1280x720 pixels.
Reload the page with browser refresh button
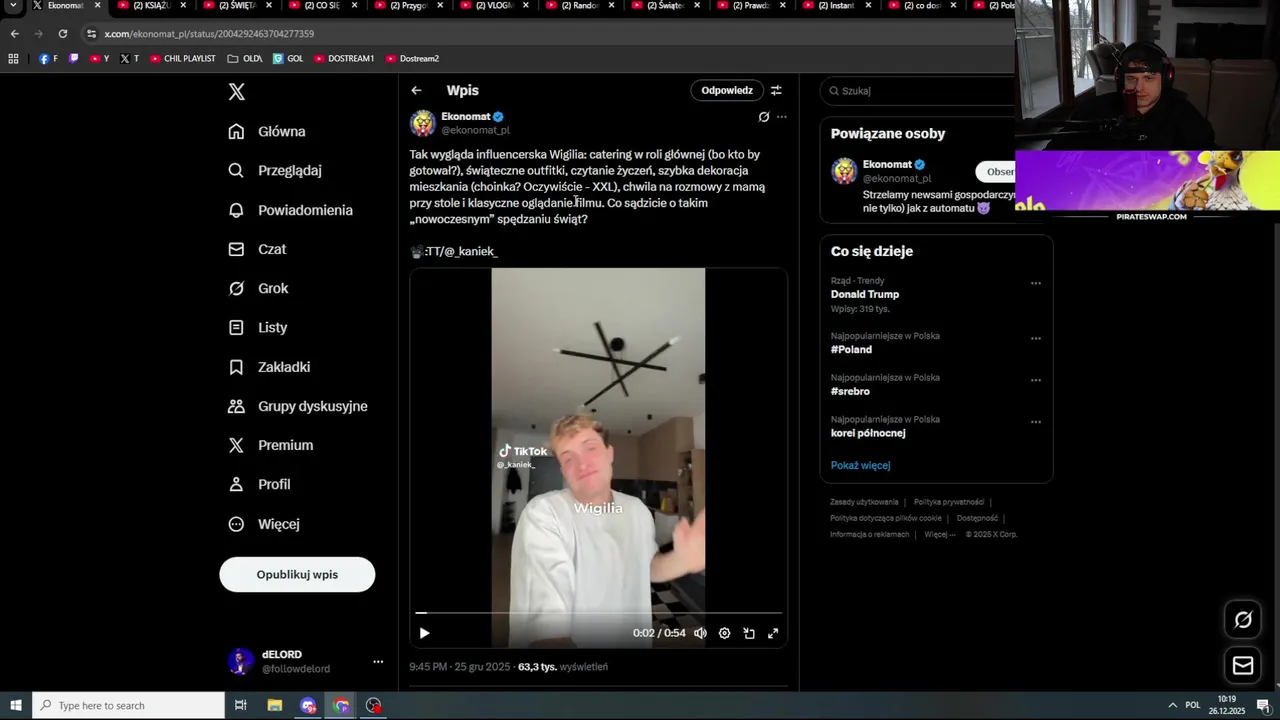coord(62,33)
